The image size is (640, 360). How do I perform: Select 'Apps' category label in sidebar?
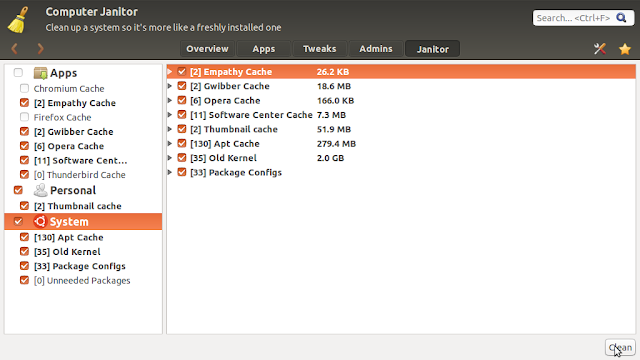pos(63,73)
